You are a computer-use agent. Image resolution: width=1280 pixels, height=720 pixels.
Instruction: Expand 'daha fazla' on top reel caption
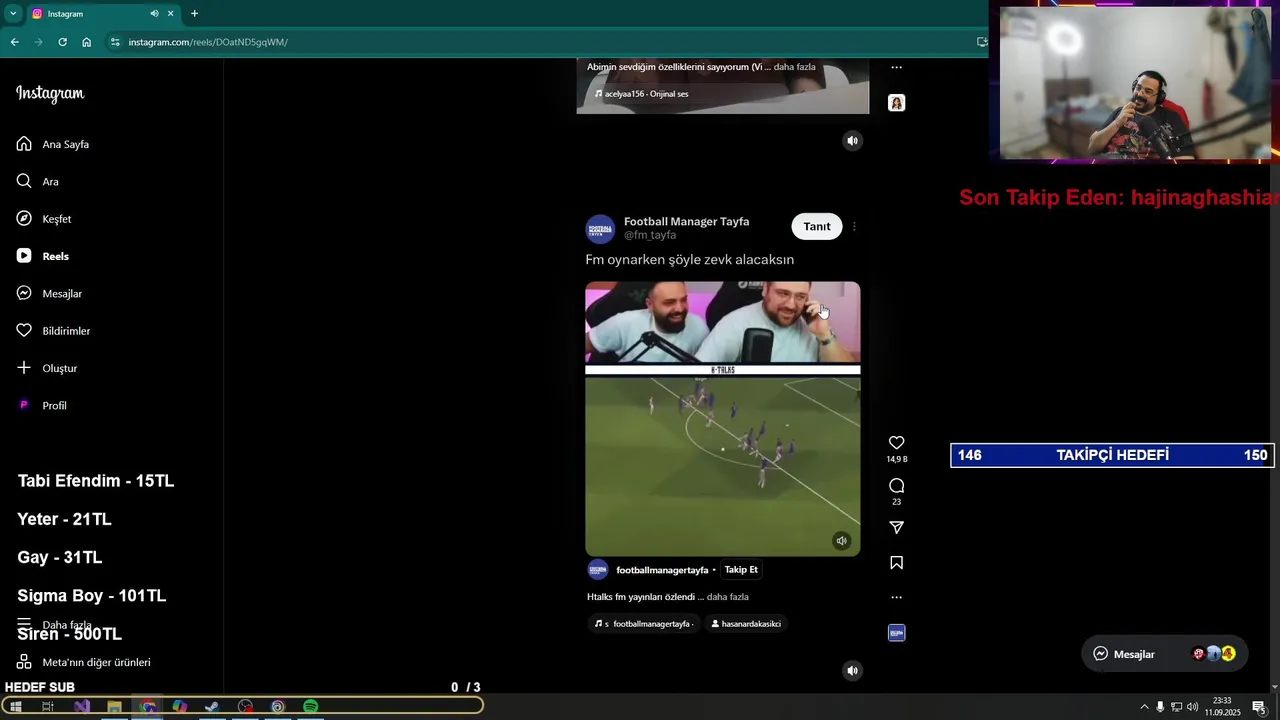(795, 67)
